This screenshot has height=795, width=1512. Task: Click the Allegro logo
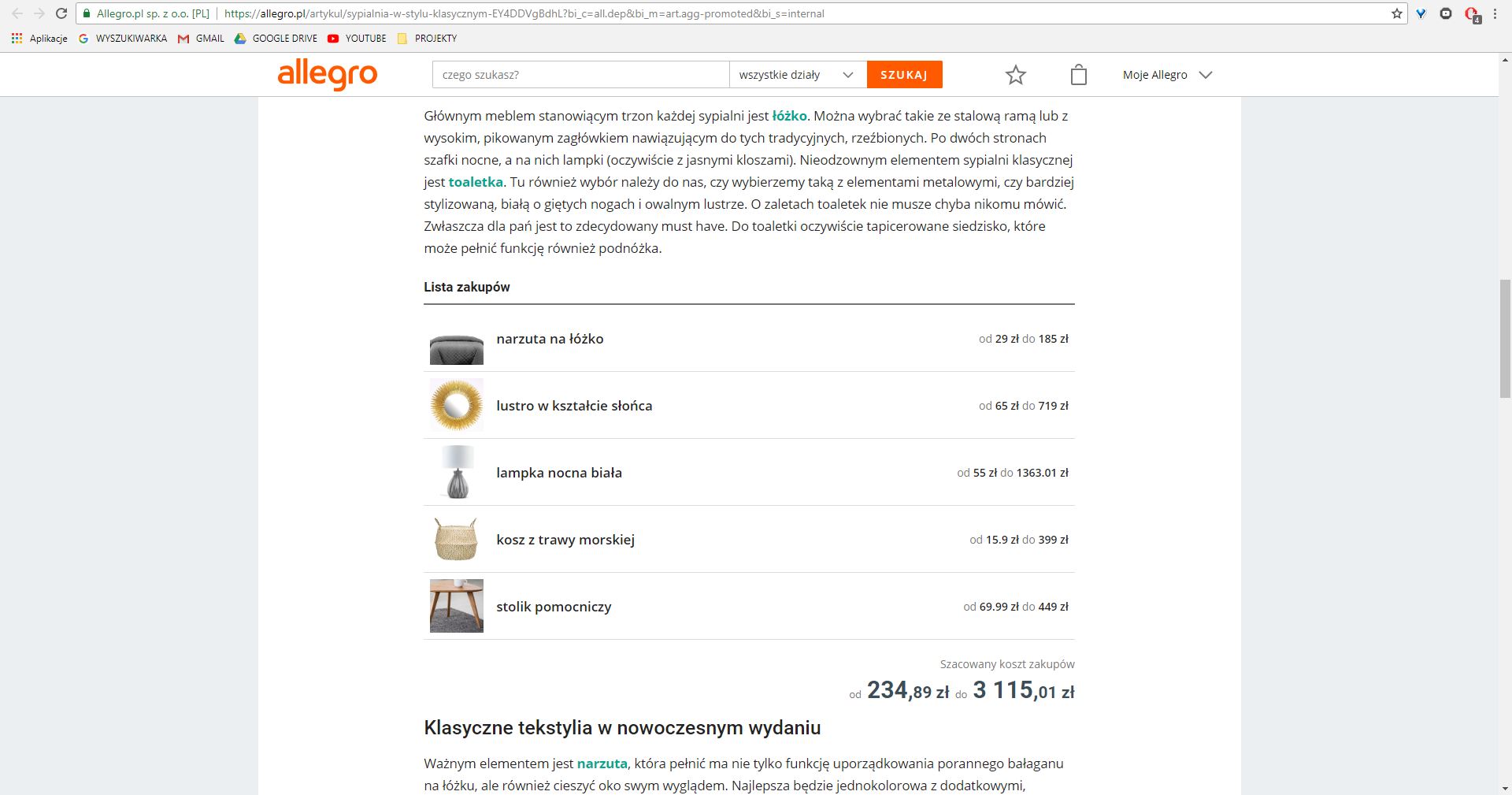pyautogui.click(x=327, y=75)
